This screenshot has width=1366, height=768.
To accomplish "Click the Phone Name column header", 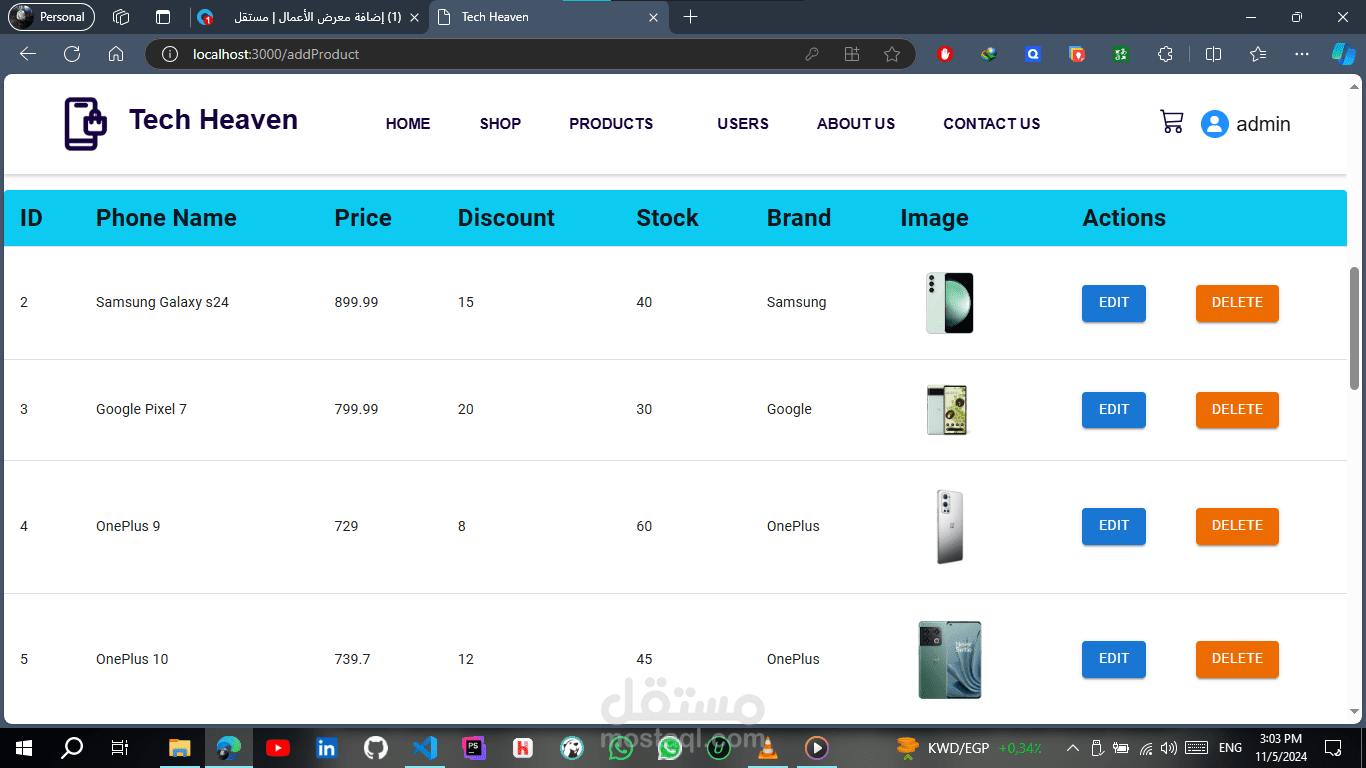I will 166,218.
